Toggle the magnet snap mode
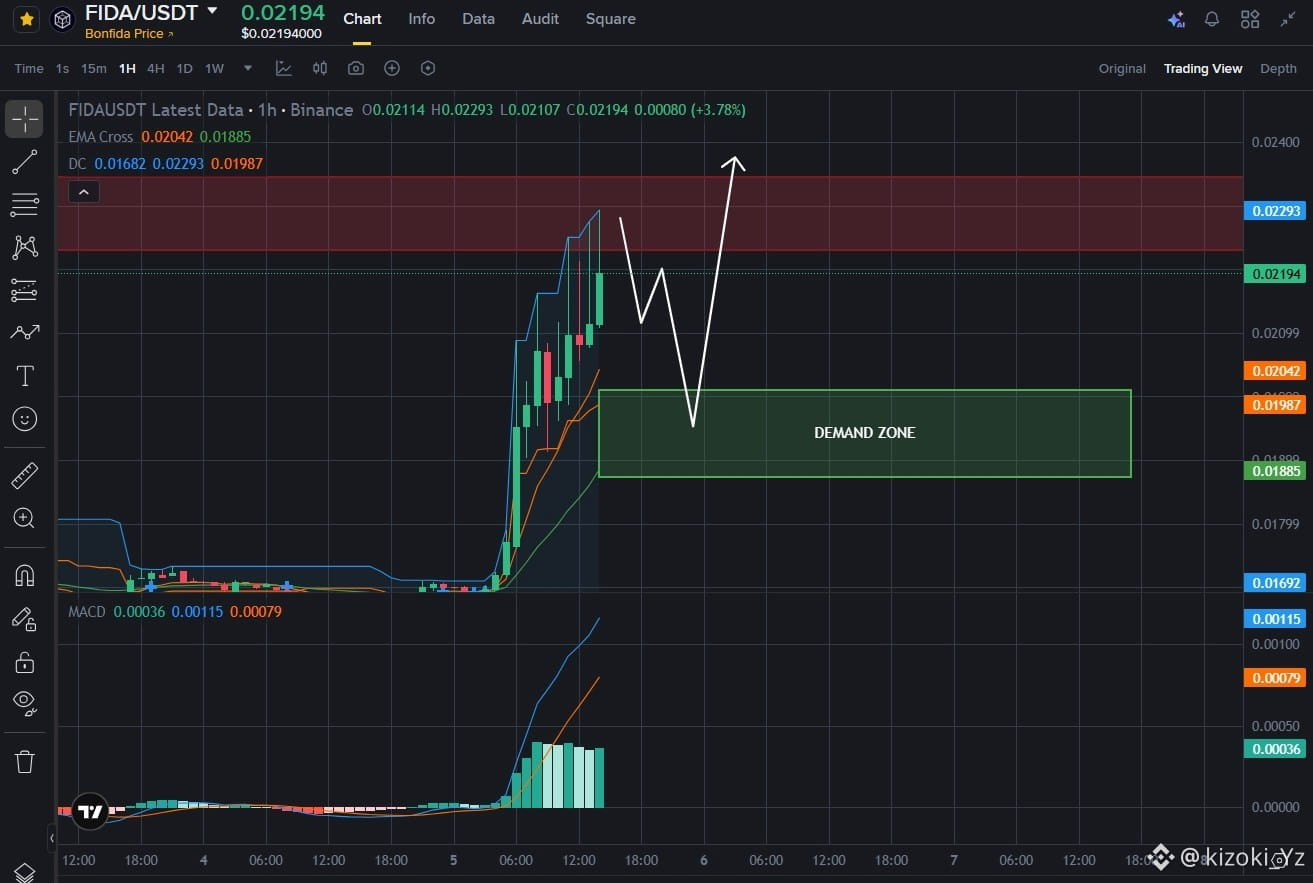 tap(25, 575)
